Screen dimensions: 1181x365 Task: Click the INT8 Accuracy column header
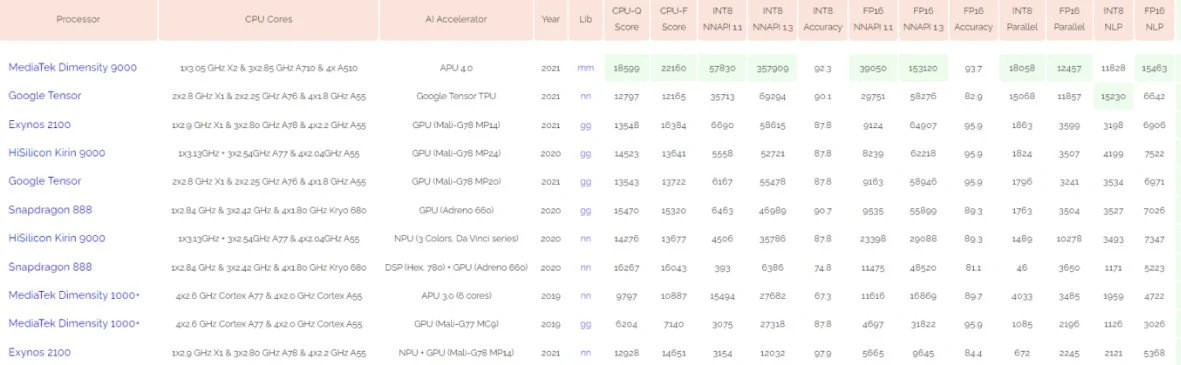822,20
